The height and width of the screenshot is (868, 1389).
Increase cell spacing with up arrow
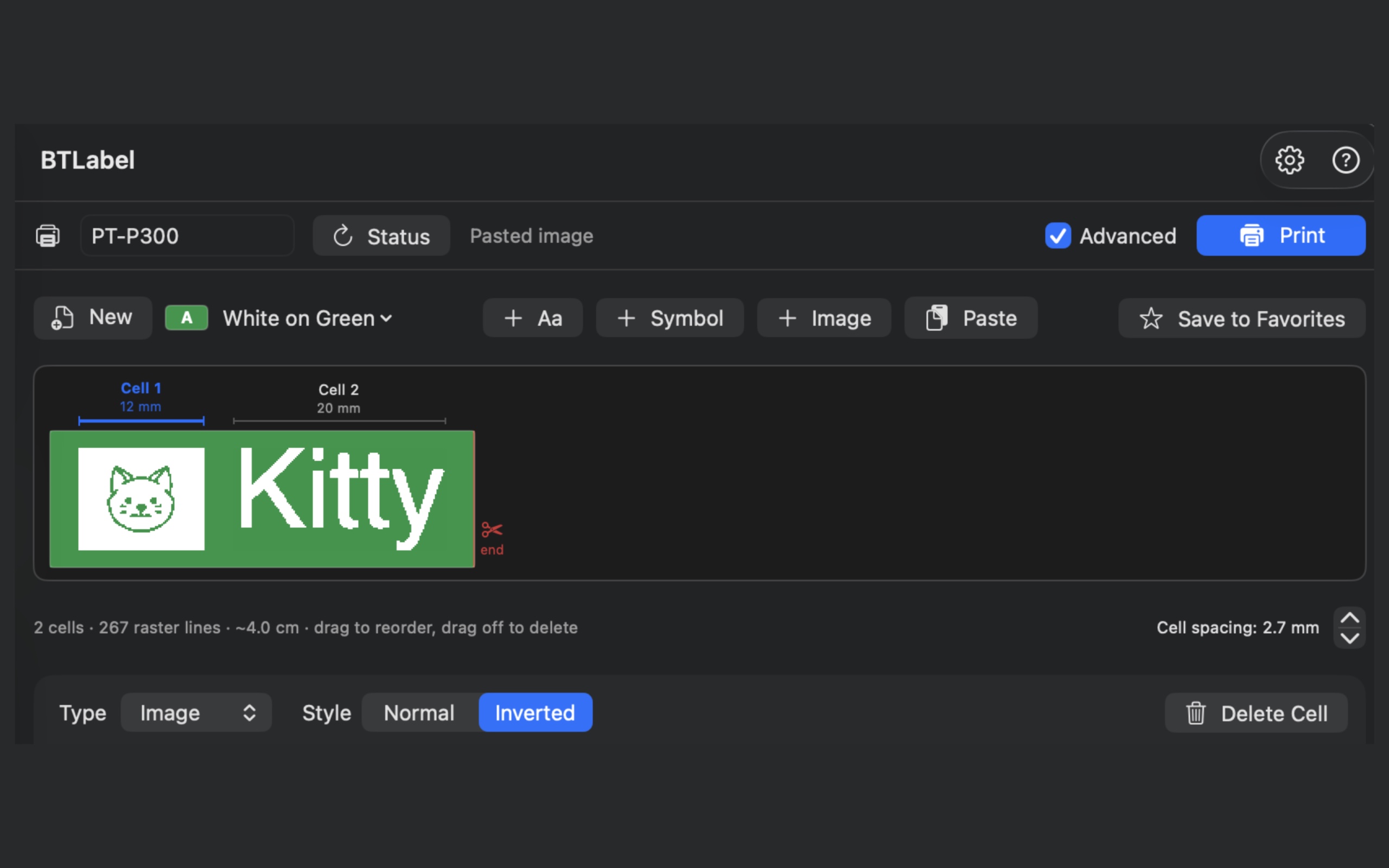coord(1349,618)
